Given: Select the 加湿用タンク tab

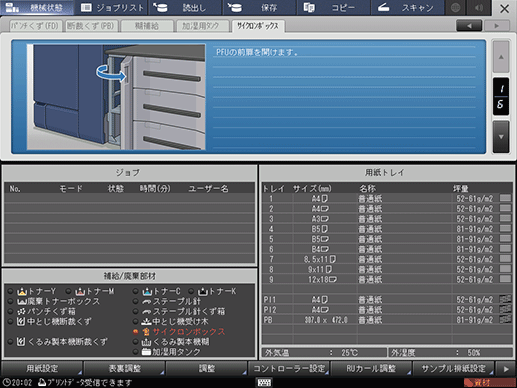Looking at the screenshot, I should (x=202, y=26).
